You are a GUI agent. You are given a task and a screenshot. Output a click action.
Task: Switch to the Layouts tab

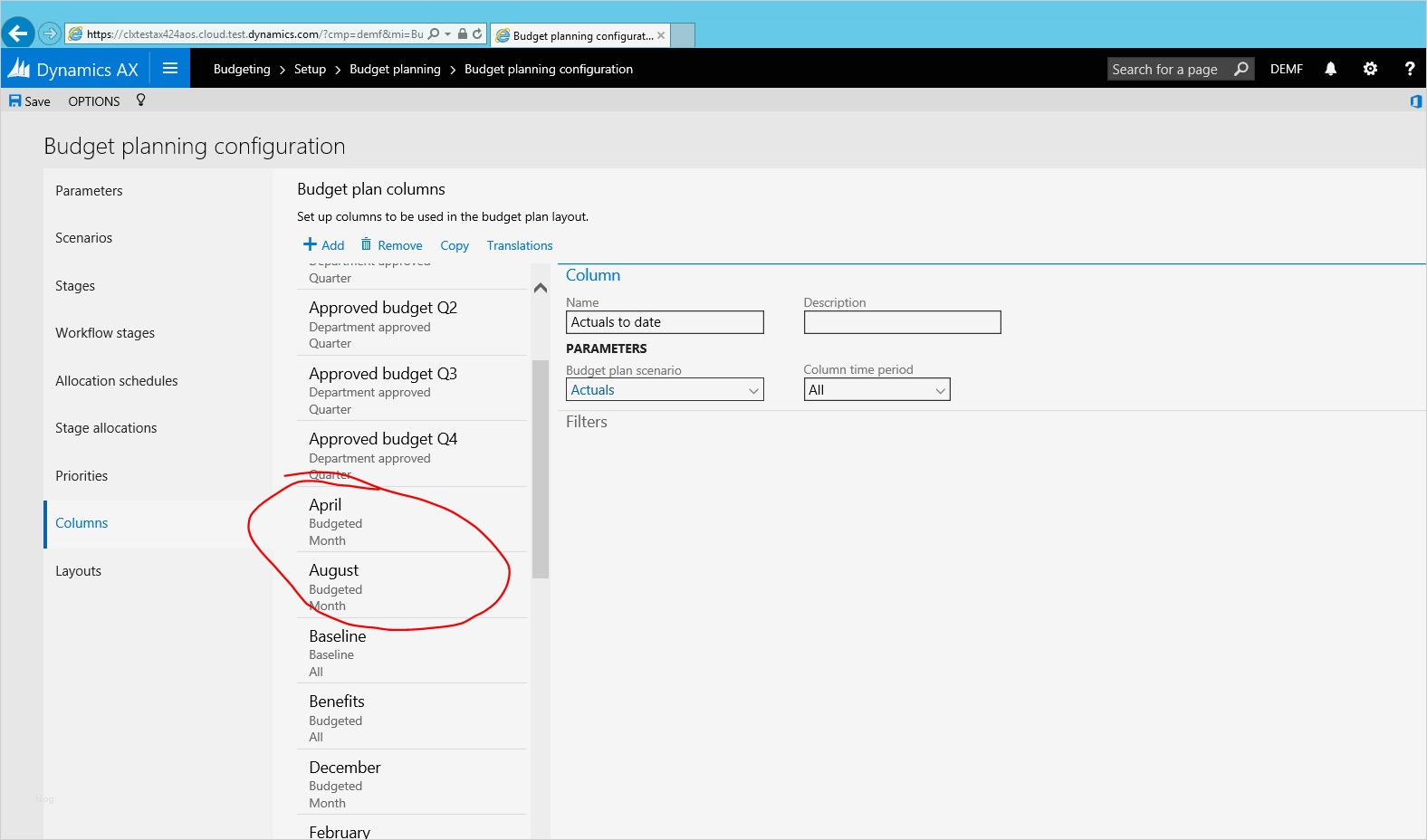coord(79,571)
